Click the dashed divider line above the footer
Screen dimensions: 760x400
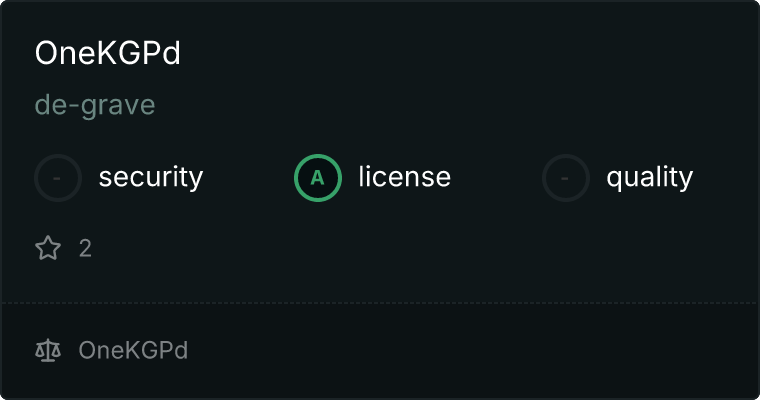pyautogui.click(x=380, y=303)
